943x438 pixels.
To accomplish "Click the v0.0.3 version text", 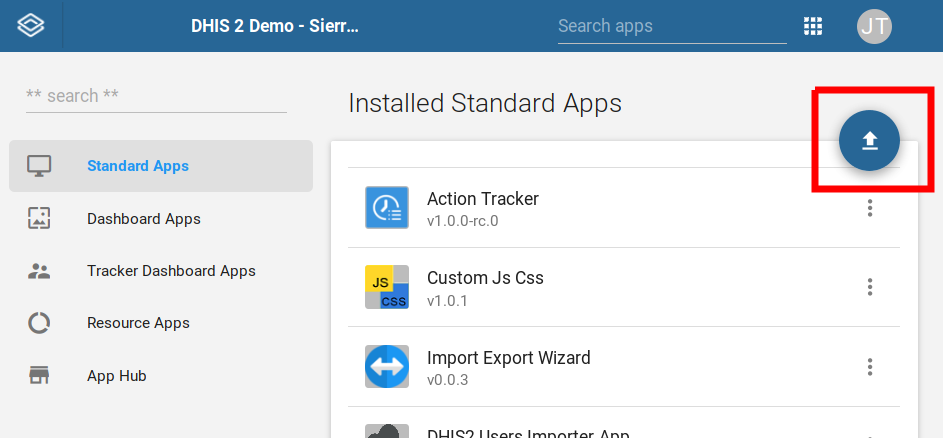I will click(x=447, y=380).
